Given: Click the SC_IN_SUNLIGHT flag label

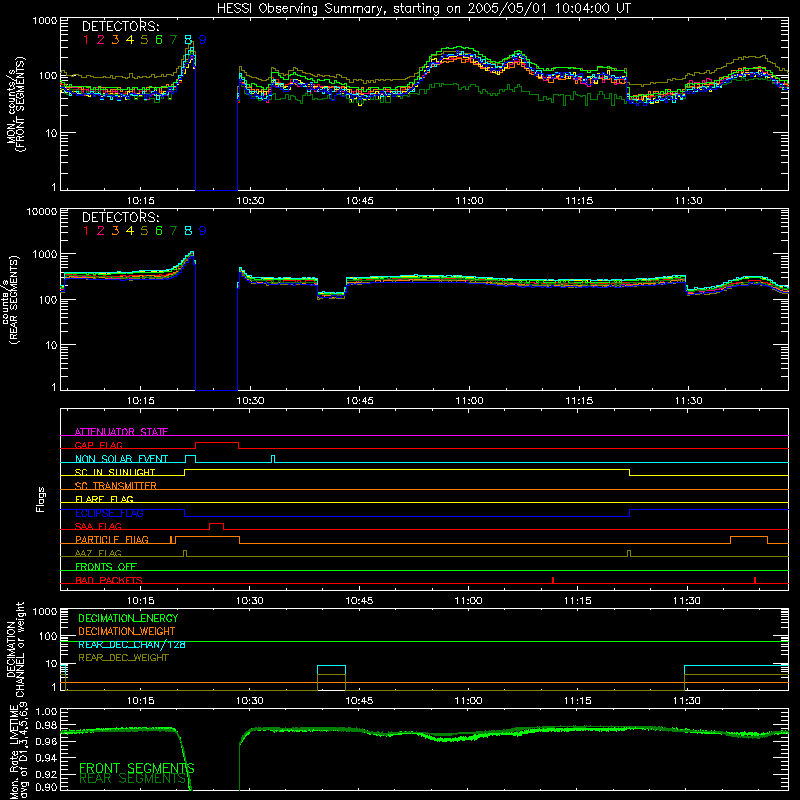Looking at the screenshot, I should point(115,472).
